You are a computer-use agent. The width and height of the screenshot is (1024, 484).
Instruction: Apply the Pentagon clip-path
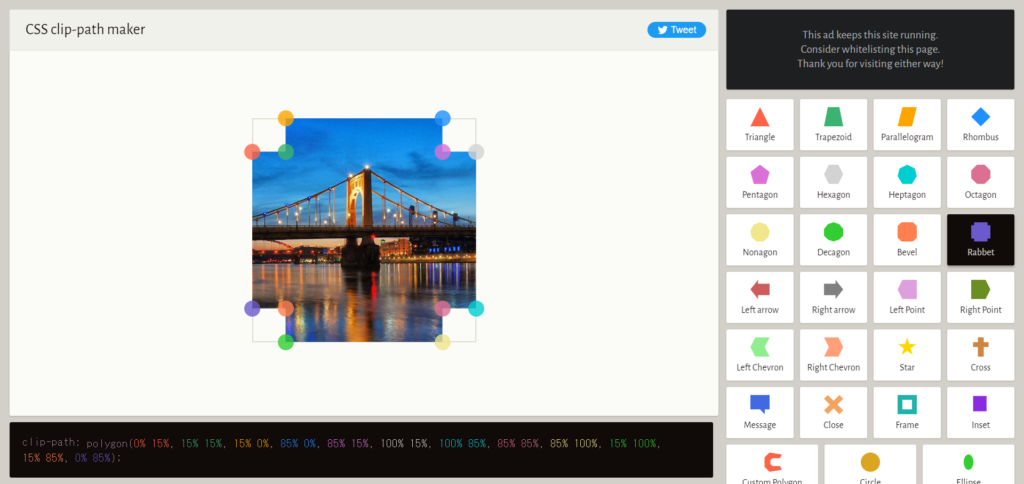(x=760, y=182)
